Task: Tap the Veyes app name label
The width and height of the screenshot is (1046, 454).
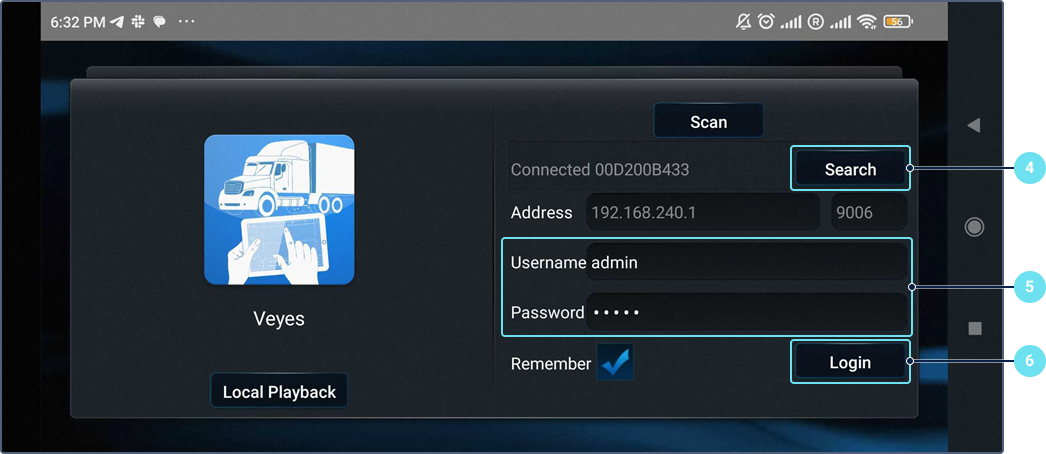Action: point(279,319)
